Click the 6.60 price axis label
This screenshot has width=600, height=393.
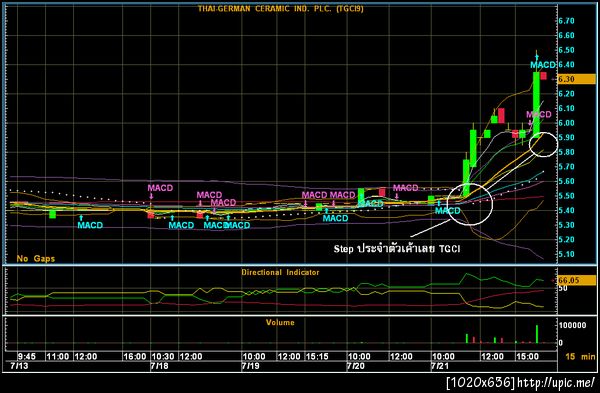point(566,35)
